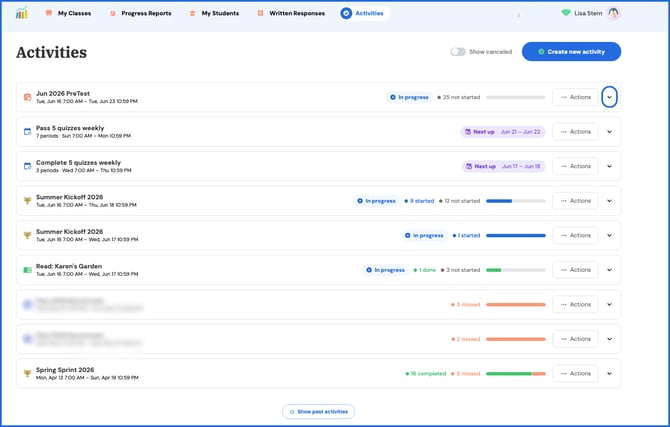Expand Summer Kickoff row with 1 started
670x427 pixels.
pyautogui.click(x=609, y=236)
